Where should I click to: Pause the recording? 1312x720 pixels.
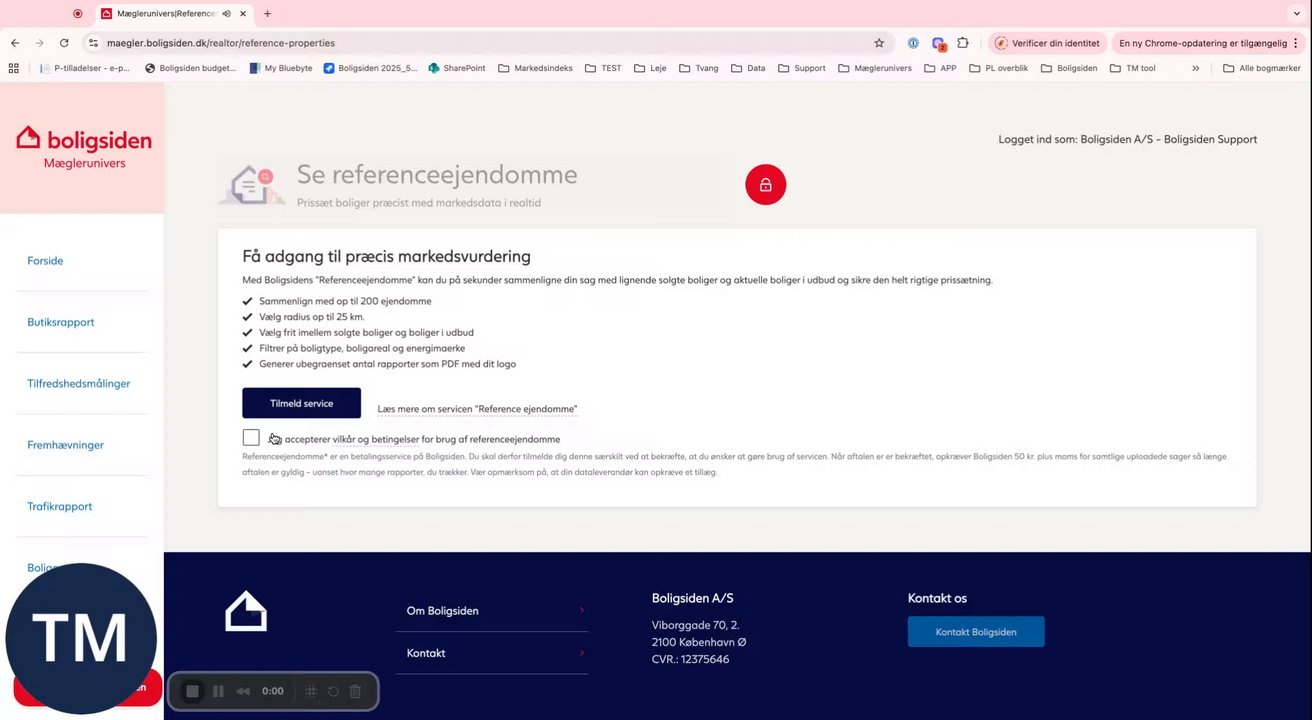pyautogui.click(x=218, y=691)
